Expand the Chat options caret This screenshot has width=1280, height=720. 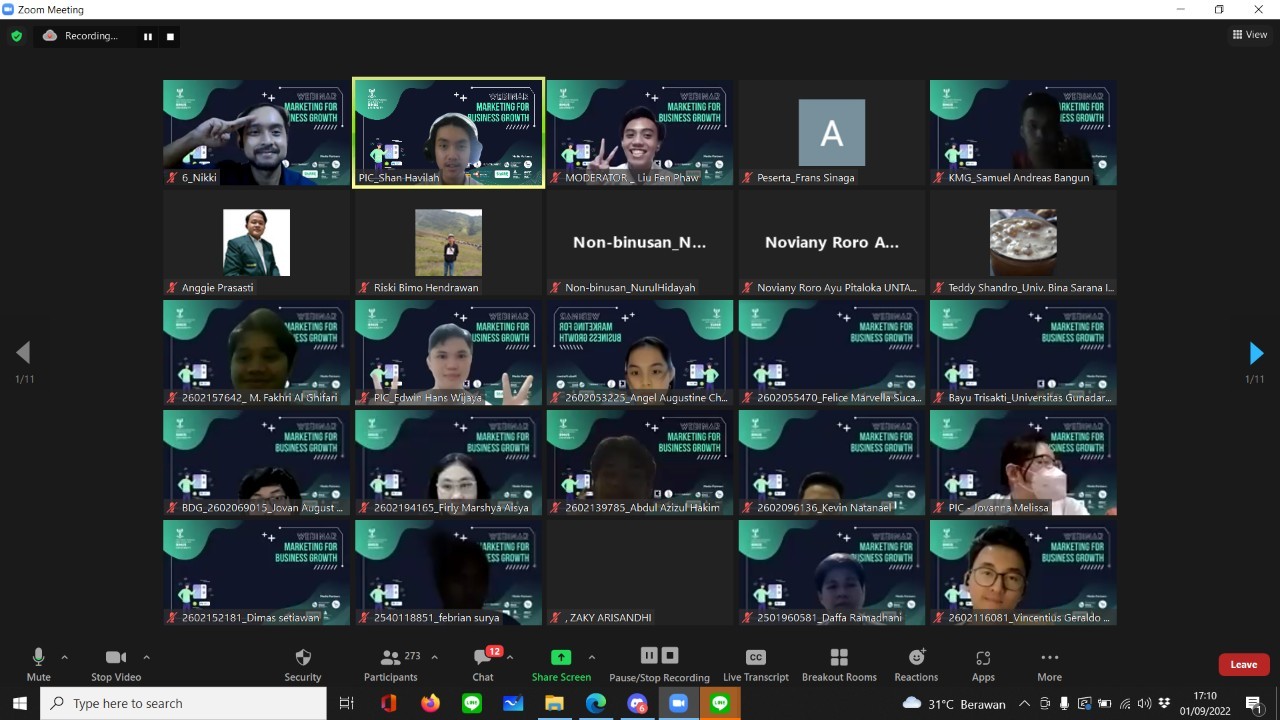pos(510,657)
